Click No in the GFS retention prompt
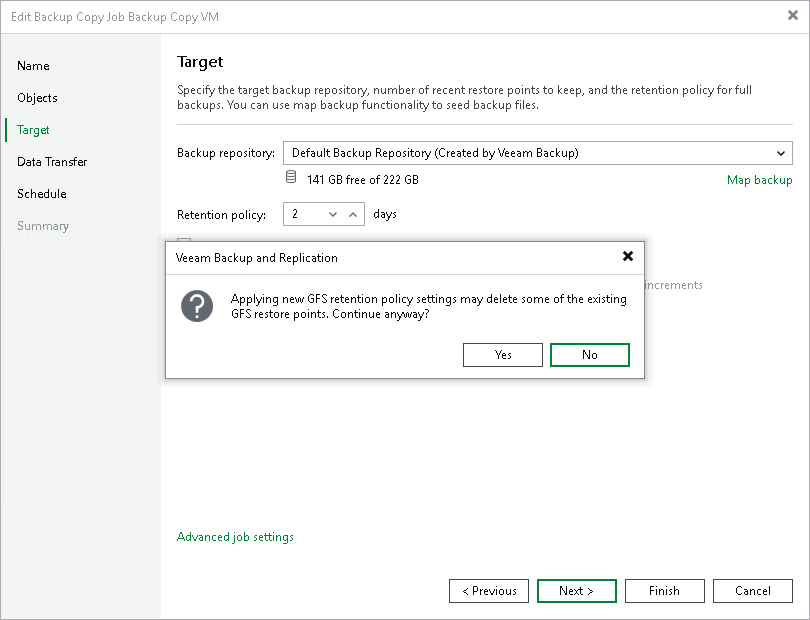This screenshot has height=620, width=810. coord(590,355)
